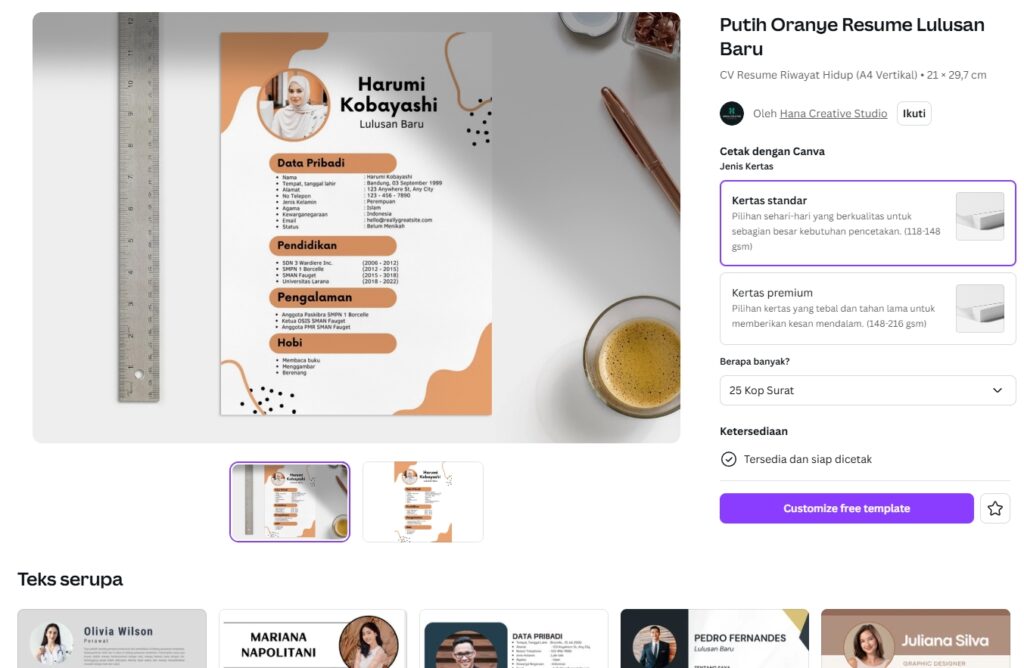Follow the creator with Ikuti button
The image size is (1024, 668).
(x=914, y=113)
